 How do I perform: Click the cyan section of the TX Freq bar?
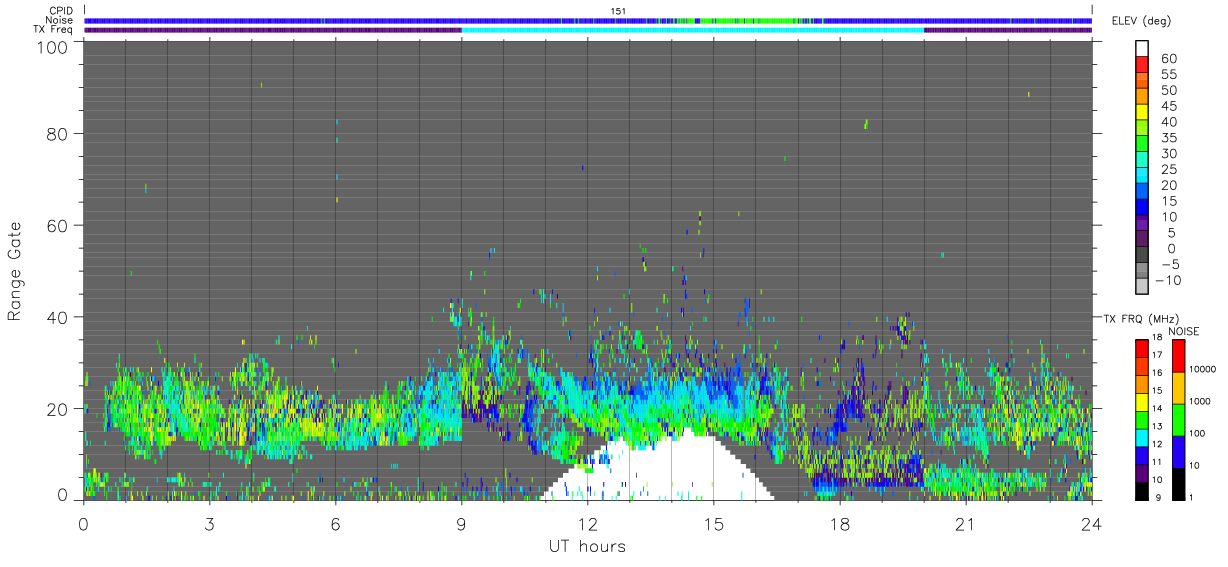692,30
